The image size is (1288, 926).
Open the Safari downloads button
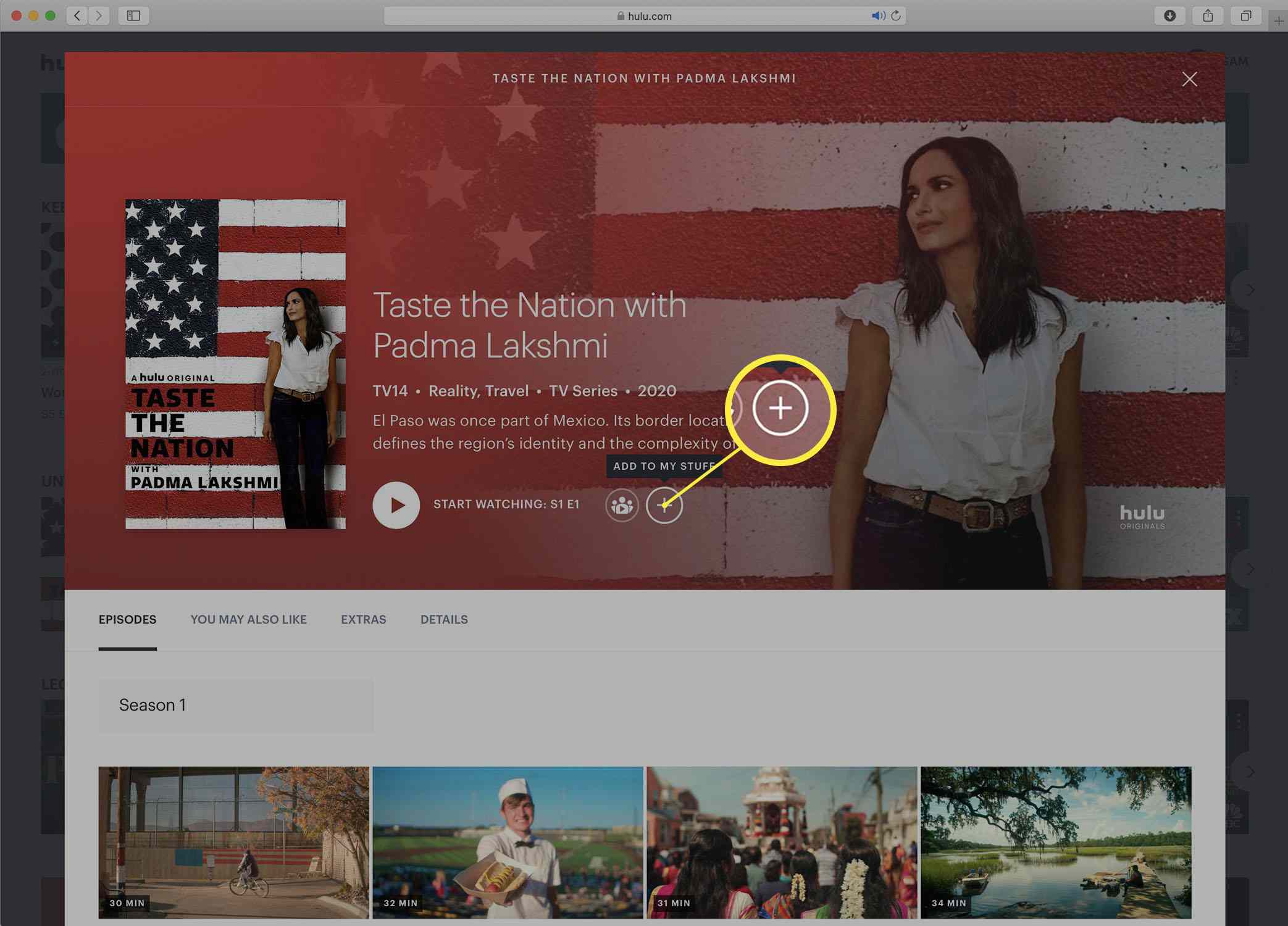click(x=1169, y=15)
